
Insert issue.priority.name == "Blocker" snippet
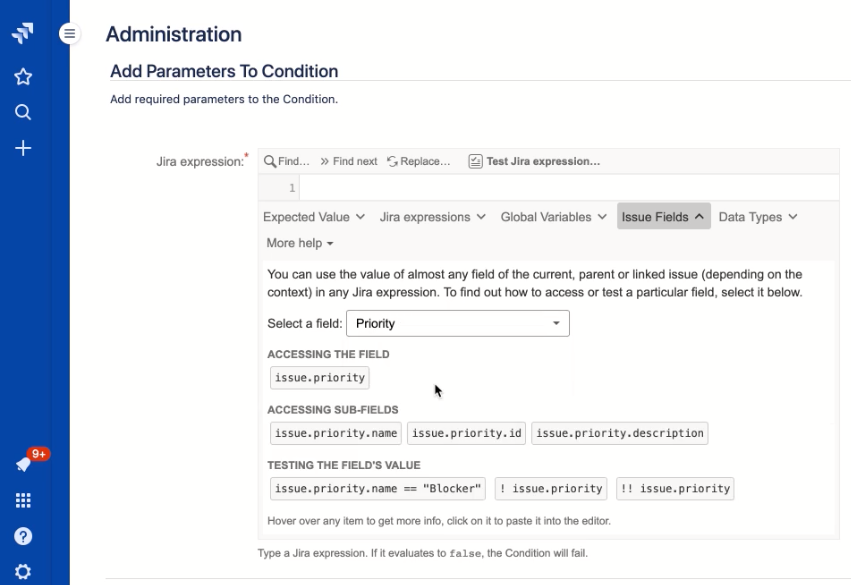[378, 488]
